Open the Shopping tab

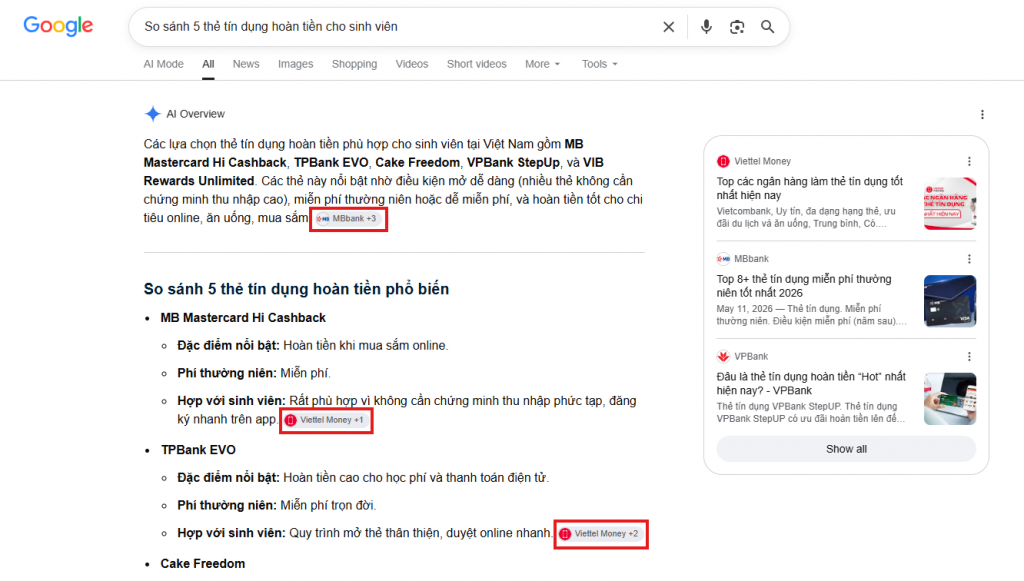[354, 64]
